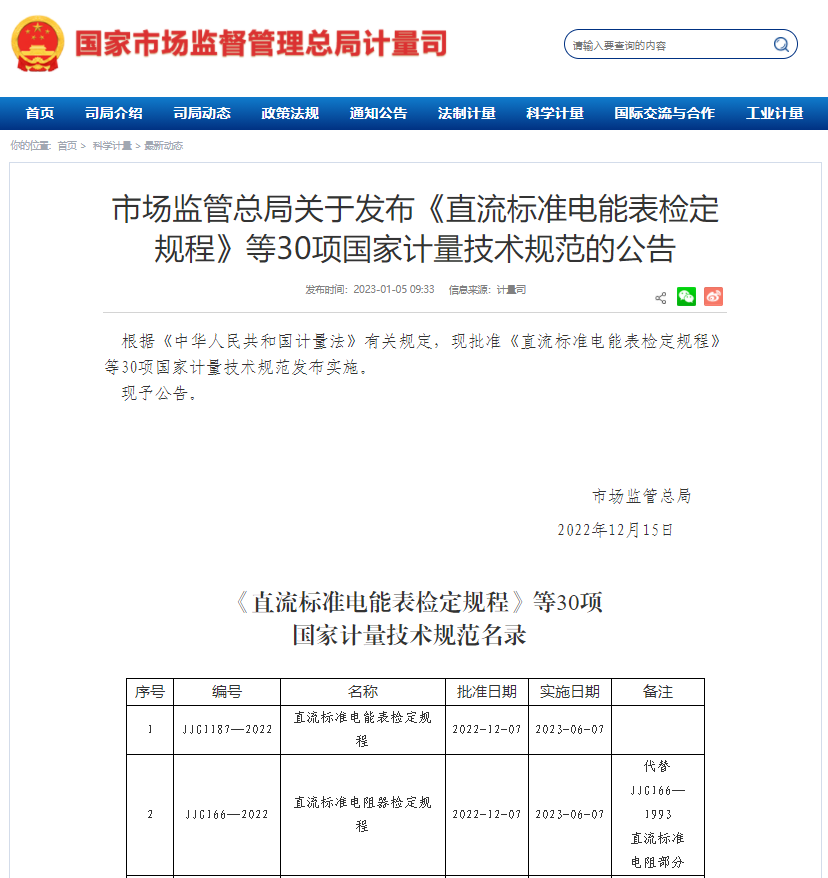
Task: Click the 编号 table column header
Action: tap(227, 692)
